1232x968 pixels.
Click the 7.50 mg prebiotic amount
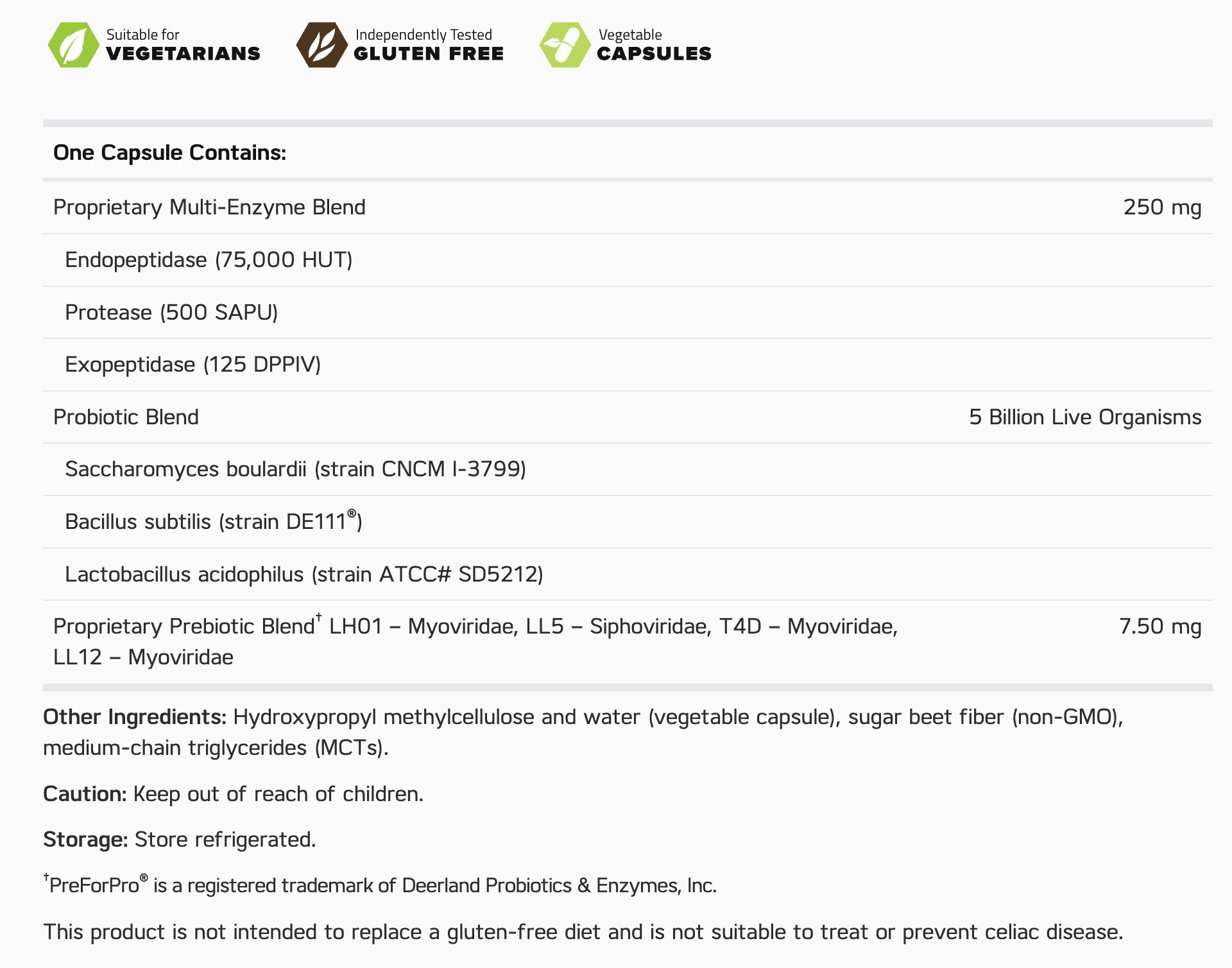[1159, 627]
